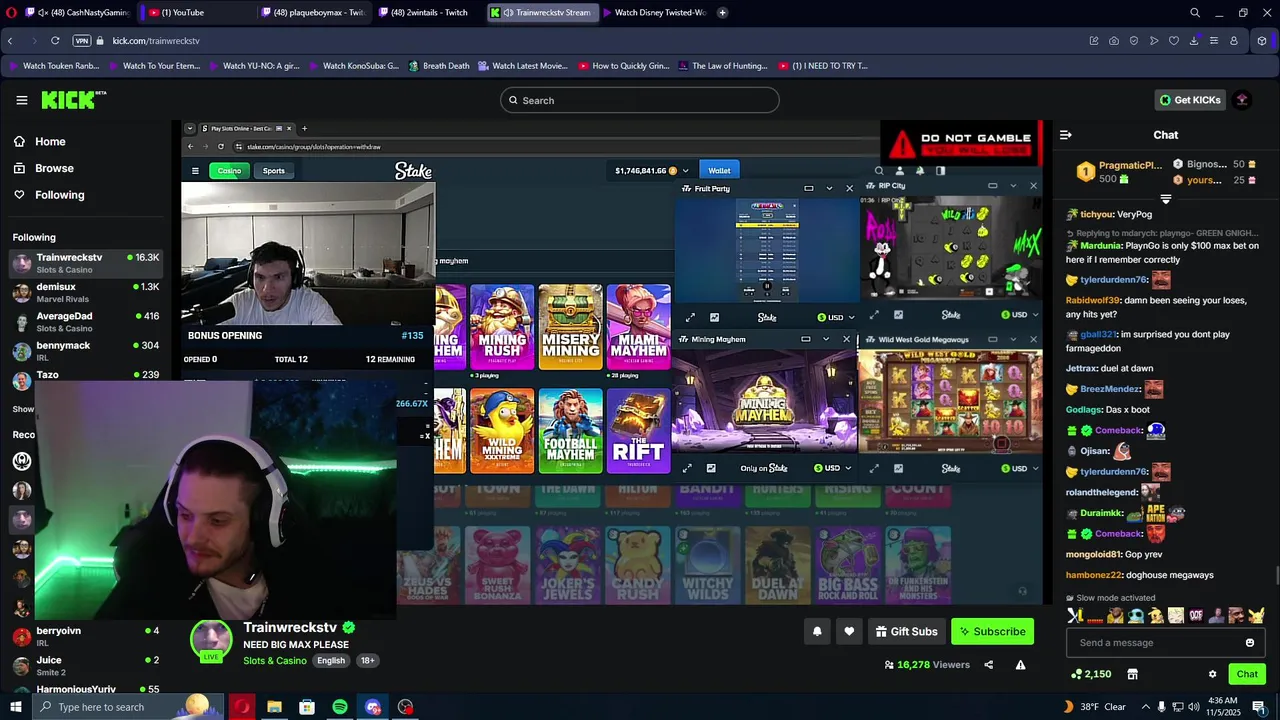Open the Windows notification center

tap(1259, 707)
